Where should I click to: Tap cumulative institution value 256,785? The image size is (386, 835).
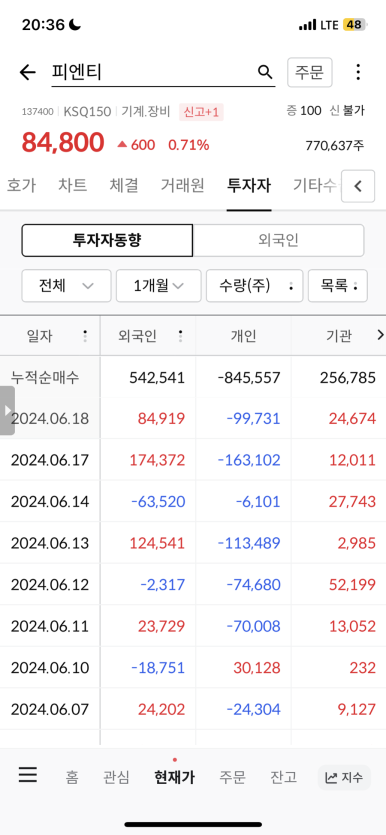[x=348, y=378]
